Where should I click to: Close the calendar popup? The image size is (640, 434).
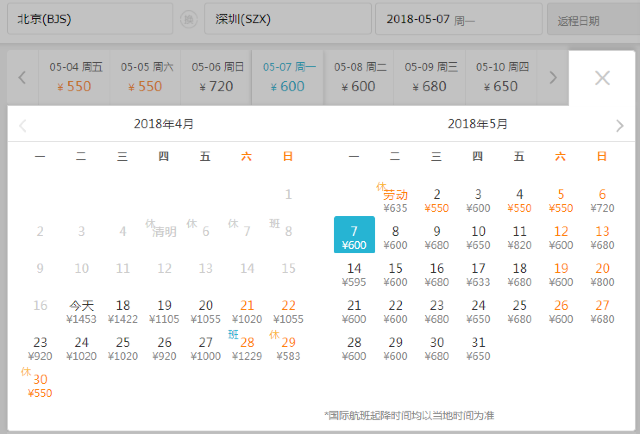(x=602, y=78)
